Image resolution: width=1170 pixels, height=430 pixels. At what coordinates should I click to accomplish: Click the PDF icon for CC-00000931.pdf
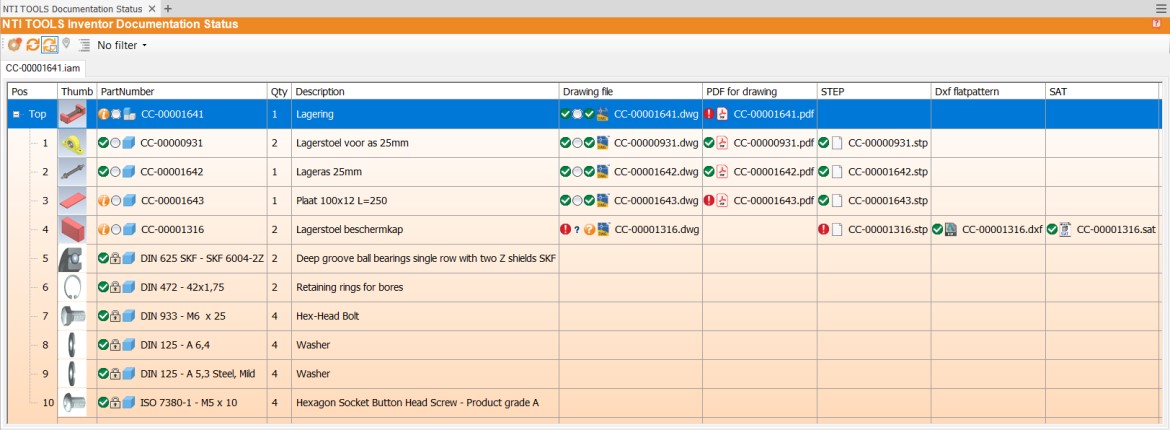723,143
